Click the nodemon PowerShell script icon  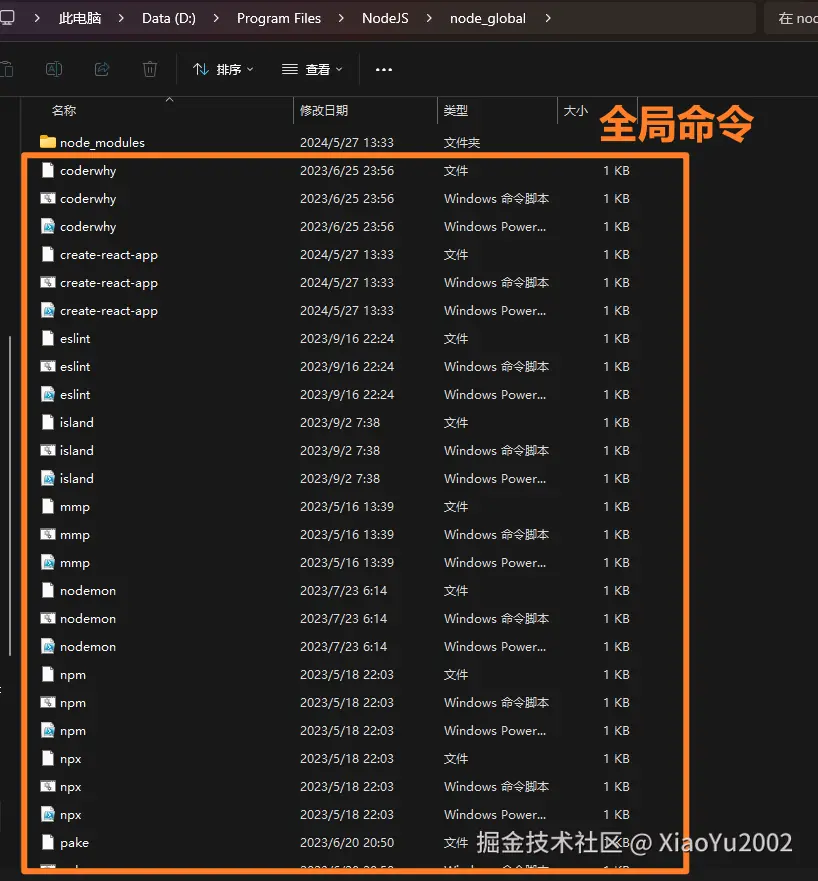click(x=47, y=646)
